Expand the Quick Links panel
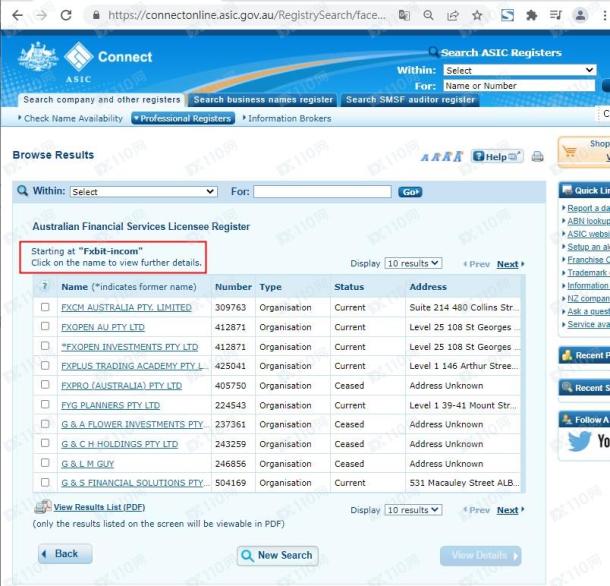 [584, 190]
